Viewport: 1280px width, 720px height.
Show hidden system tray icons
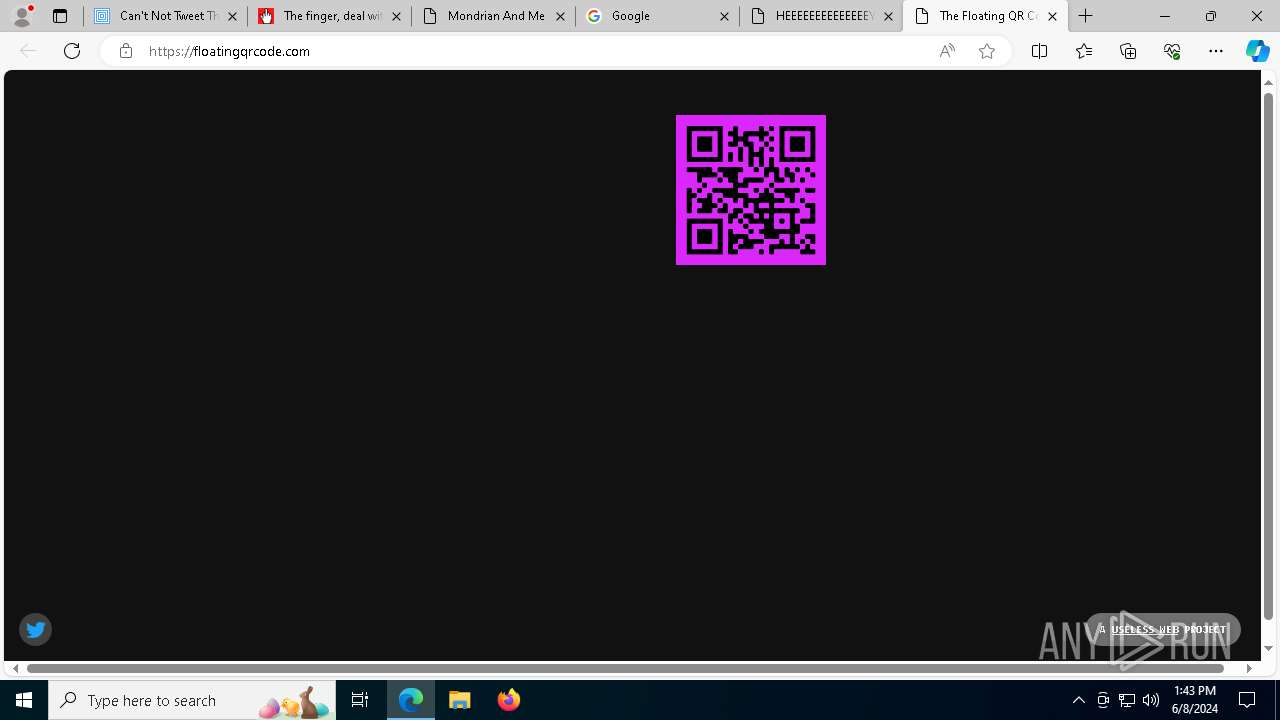click(1078, 700)
